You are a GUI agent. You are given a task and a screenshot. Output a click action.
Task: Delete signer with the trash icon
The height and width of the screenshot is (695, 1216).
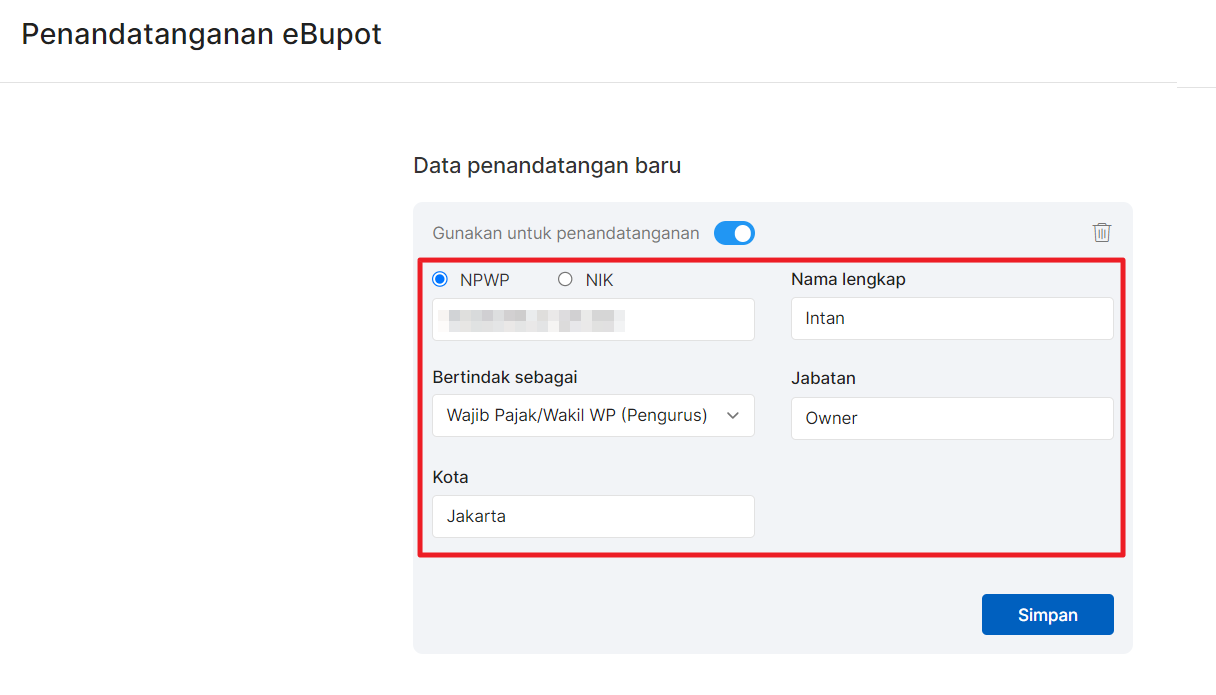[1101, 233]
